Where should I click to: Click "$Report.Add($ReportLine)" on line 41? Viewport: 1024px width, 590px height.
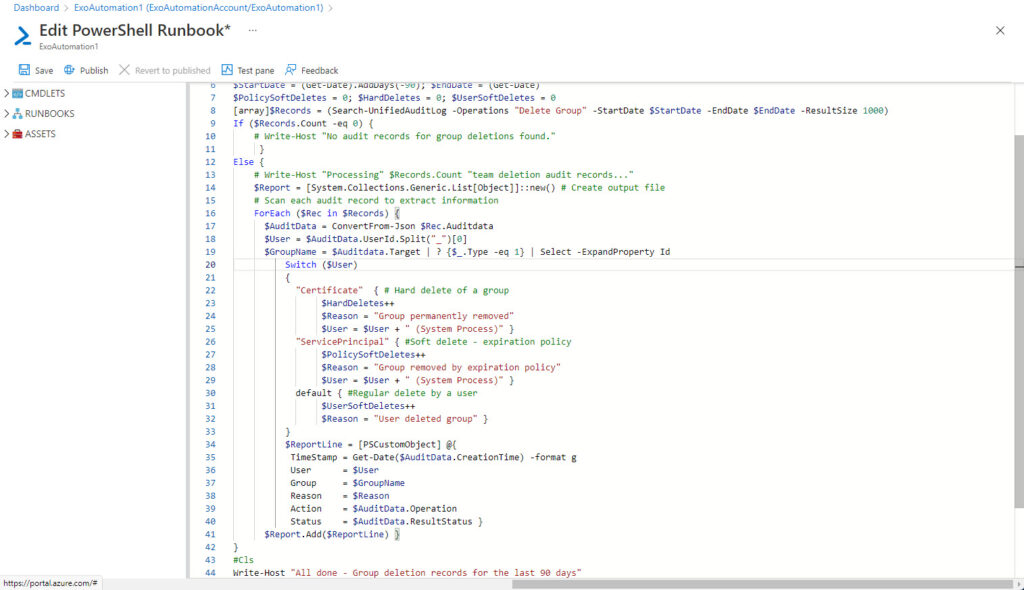(x=326, y=534)
